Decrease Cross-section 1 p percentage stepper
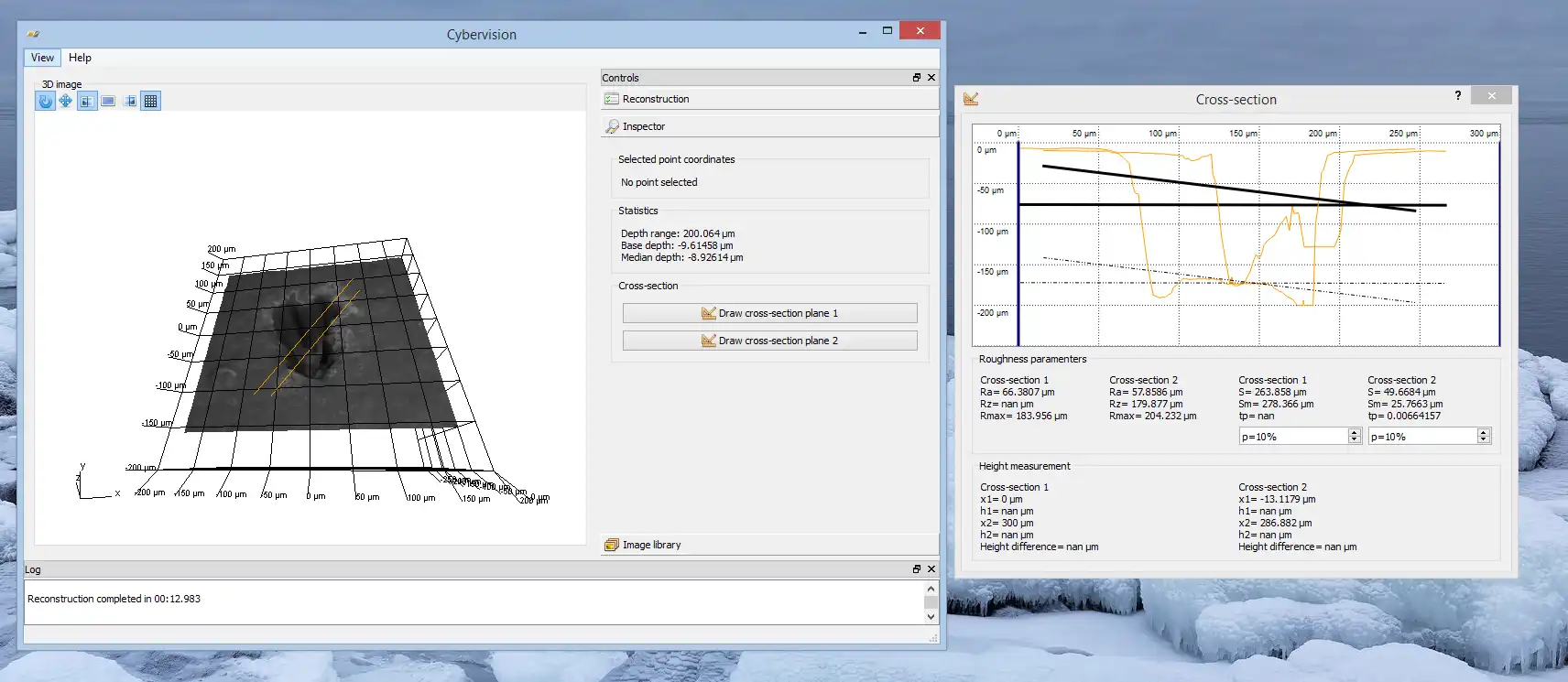The width and height of the screenshot is (1568, 682). coord(1355,441)
